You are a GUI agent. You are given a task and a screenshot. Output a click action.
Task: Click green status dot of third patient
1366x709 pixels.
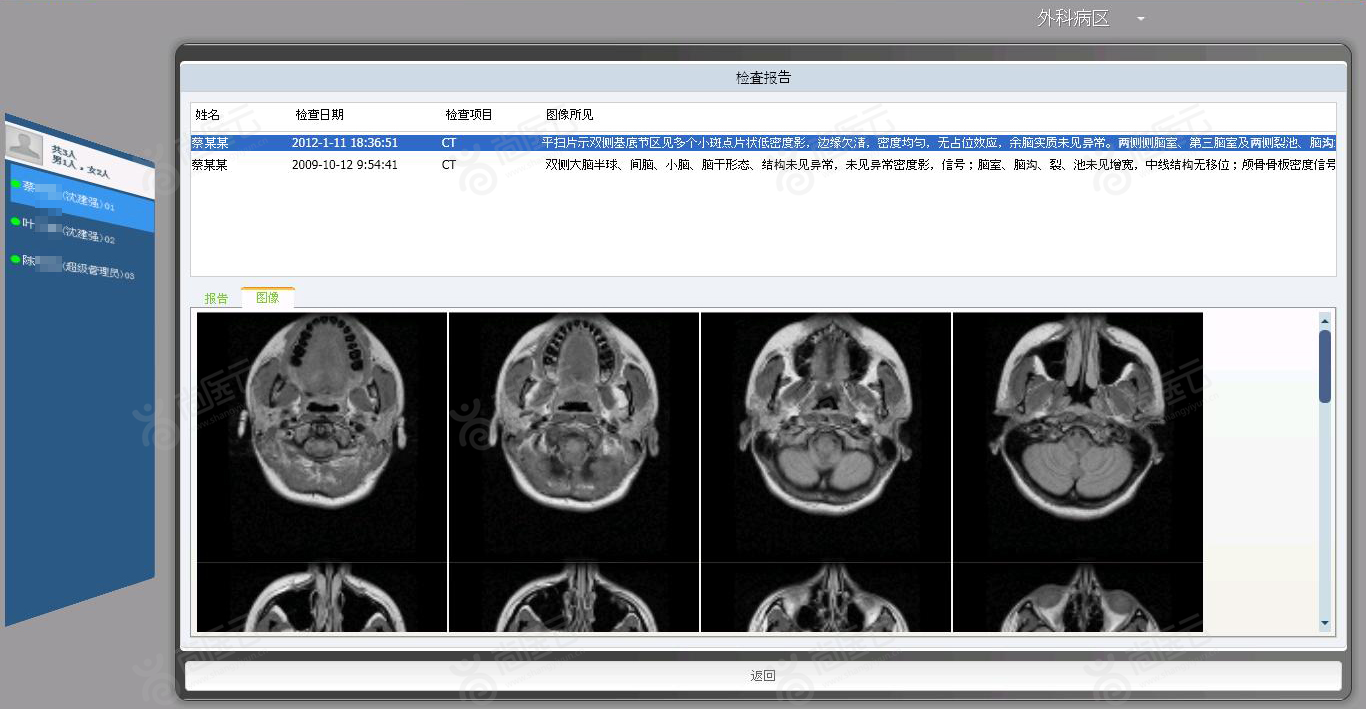(x=16, y=259)
